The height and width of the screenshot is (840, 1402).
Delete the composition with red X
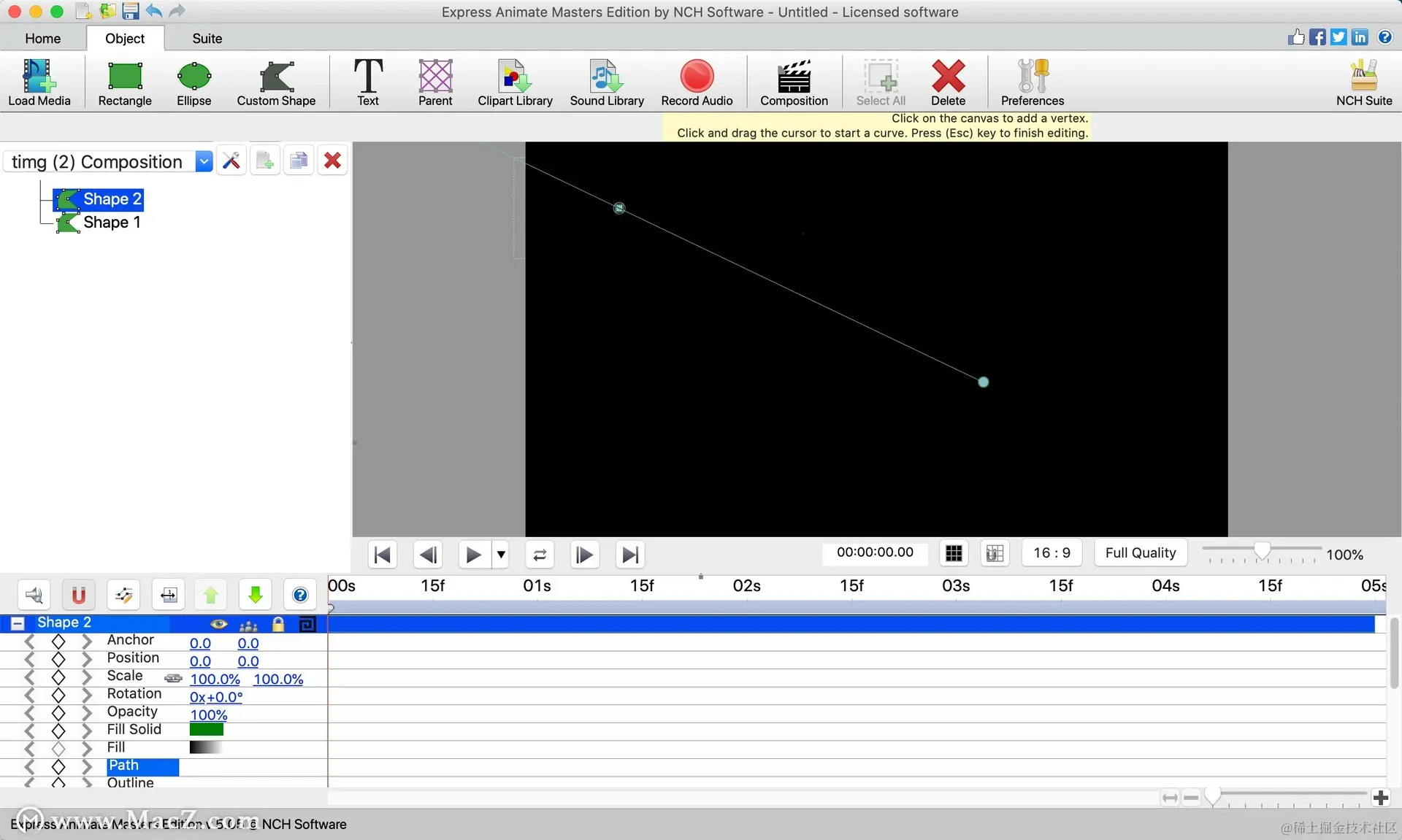pos(332,161)
